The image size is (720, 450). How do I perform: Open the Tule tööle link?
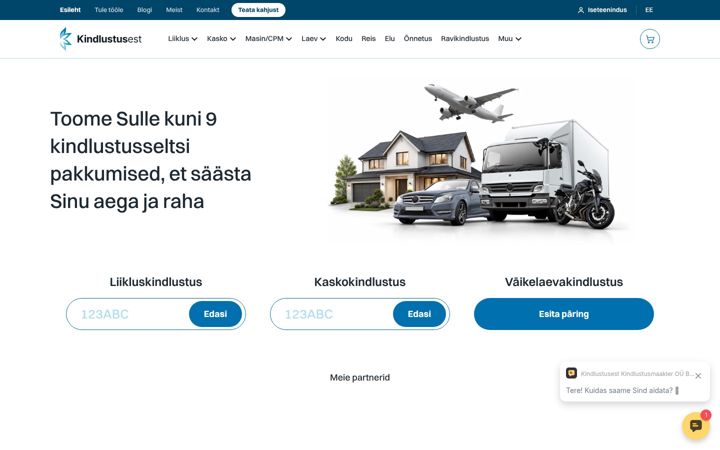[x=109, y=10]
